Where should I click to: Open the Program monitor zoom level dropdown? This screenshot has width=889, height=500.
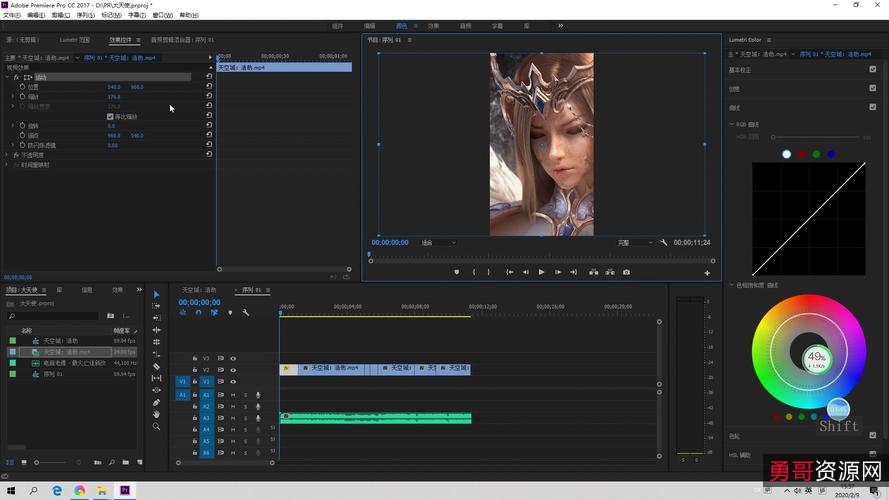point(438,242)
